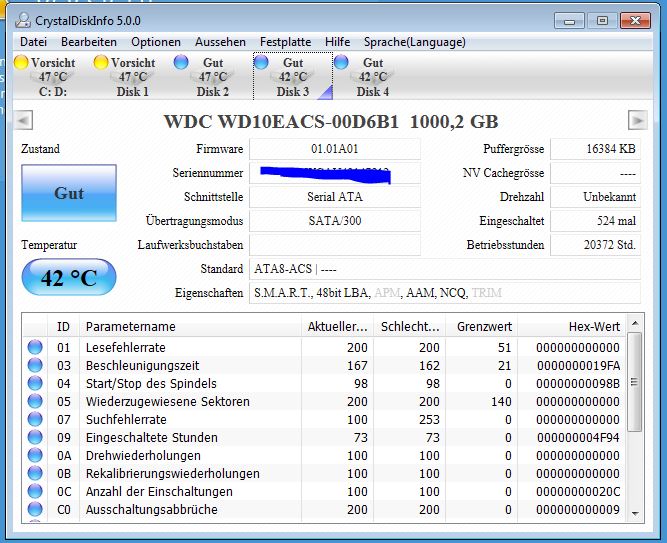Screen dimensions: 667x543
Task: Click the Puffergrösse value 16384 KB
Action: pos(595,149)
